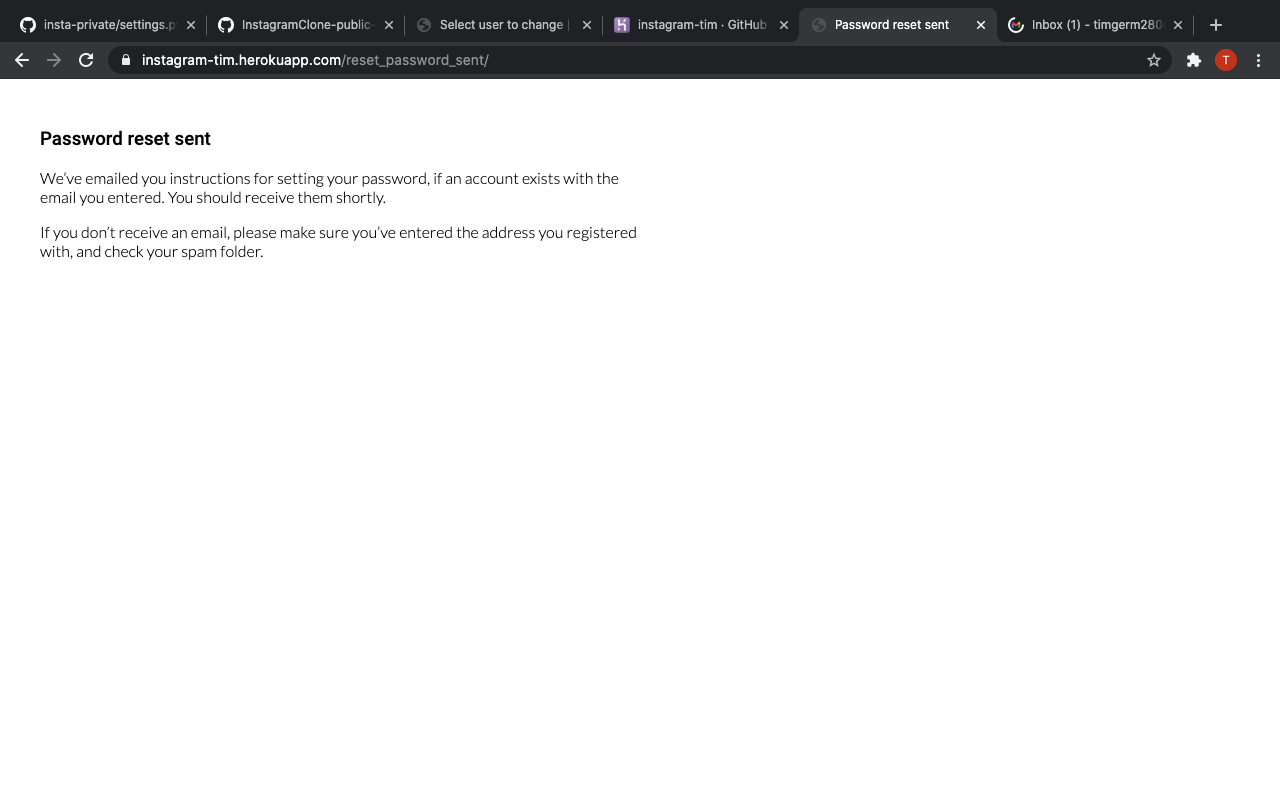Click the forward navigation arrow
This screenshot has height=800, width=1280.
point(54,60)
